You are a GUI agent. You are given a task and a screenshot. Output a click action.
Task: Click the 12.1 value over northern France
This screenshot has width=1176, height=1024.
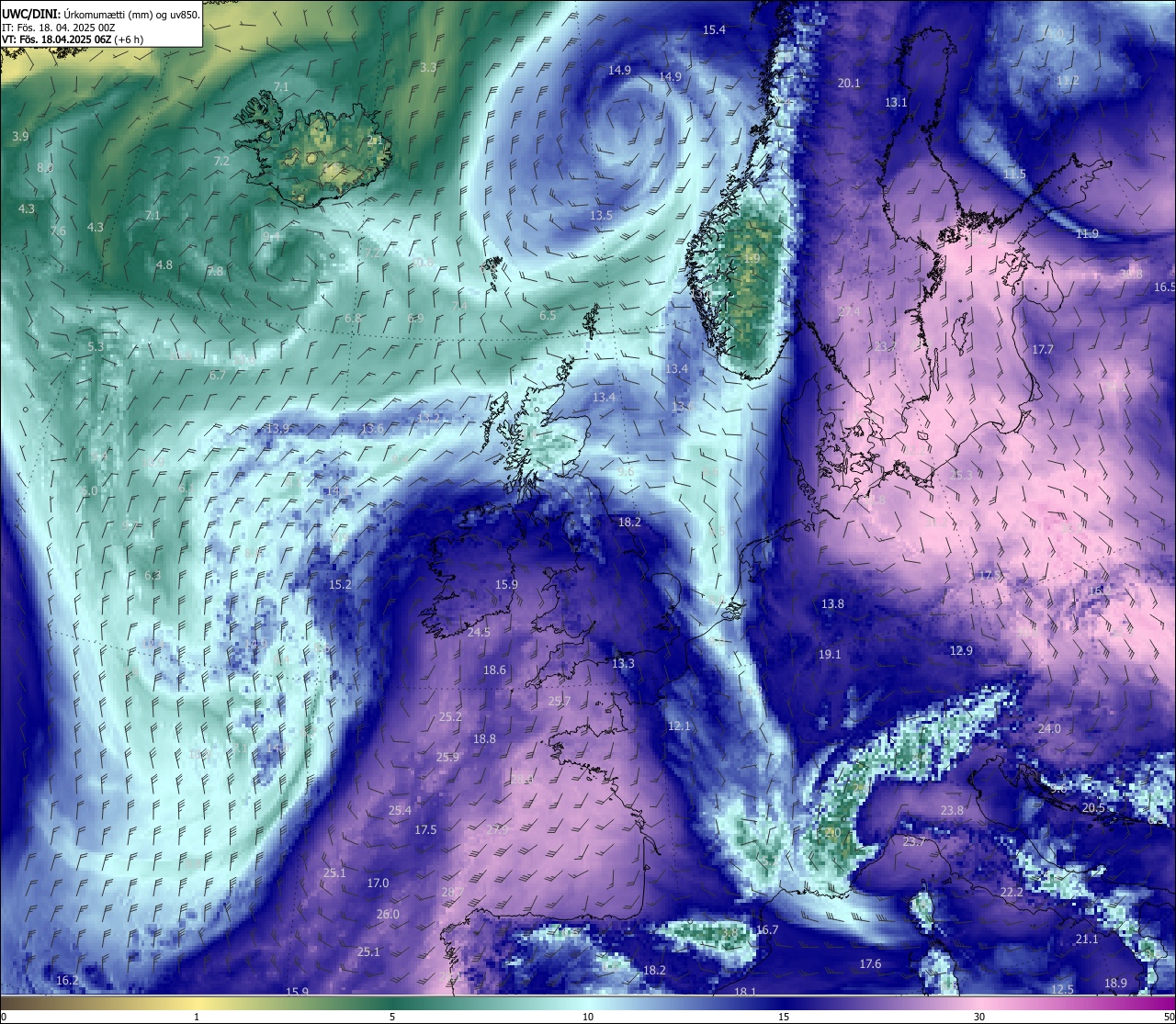coord(679,726)
